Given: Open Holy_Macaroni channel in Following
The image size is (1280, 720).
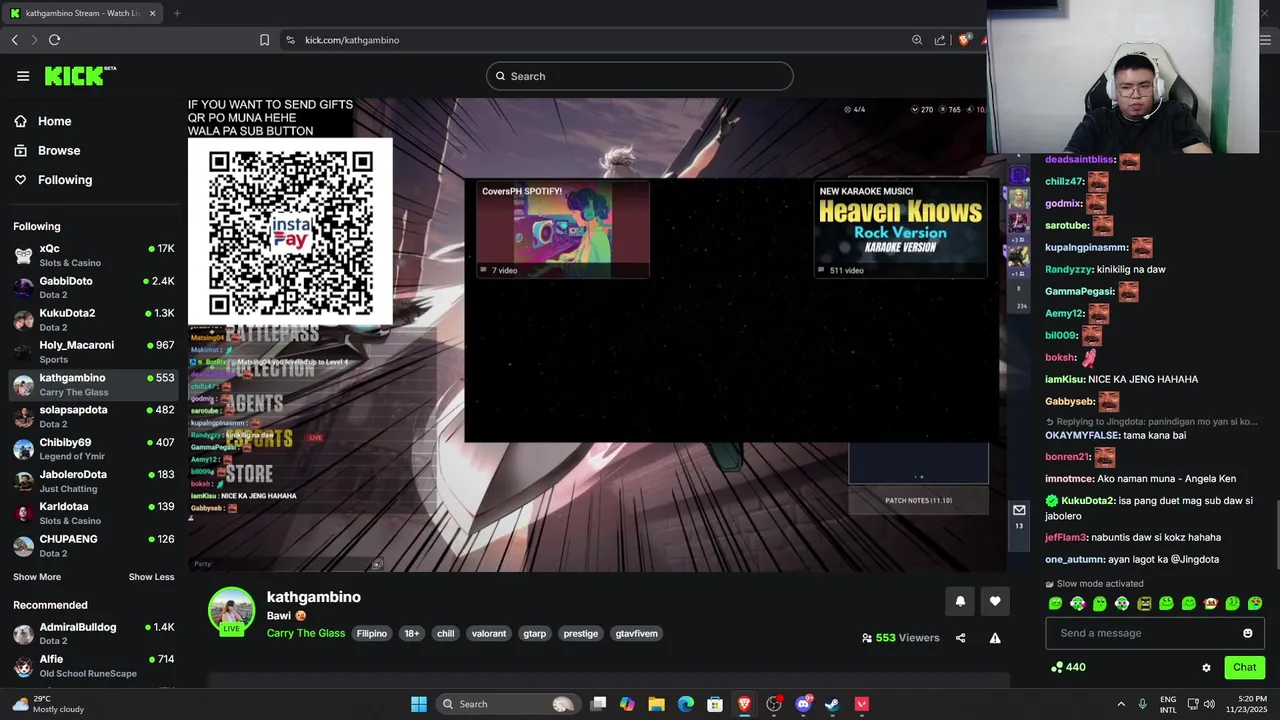Looking at the screenshot, I should [x=94, y=352].
